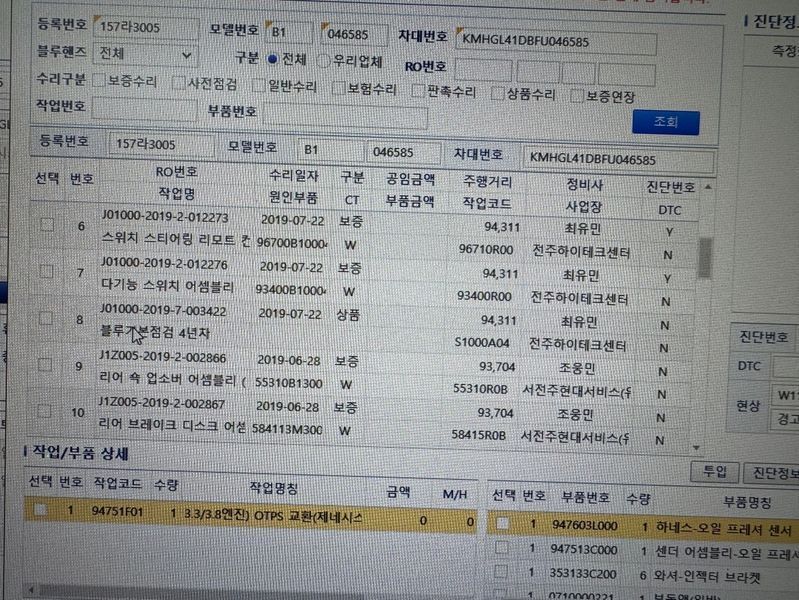
Task: Click 스위치 스티어링 리모트 job name
Action: (176, 239)
